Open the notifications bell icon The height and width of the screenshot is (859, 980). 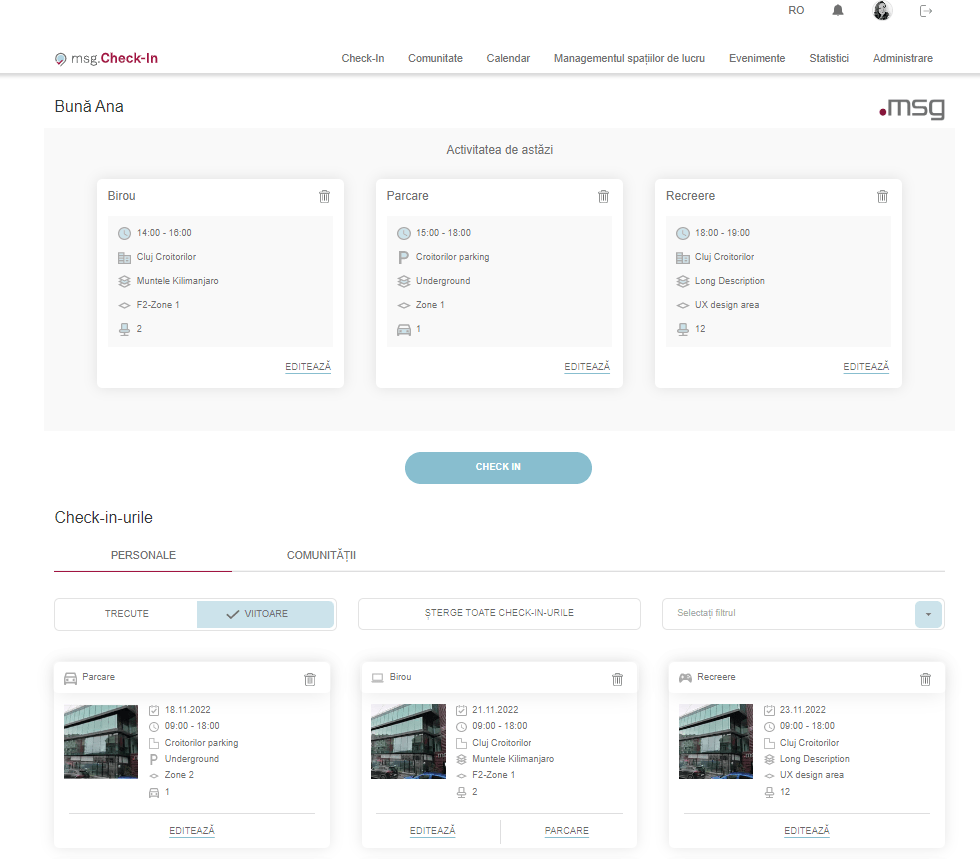point(838,11)
